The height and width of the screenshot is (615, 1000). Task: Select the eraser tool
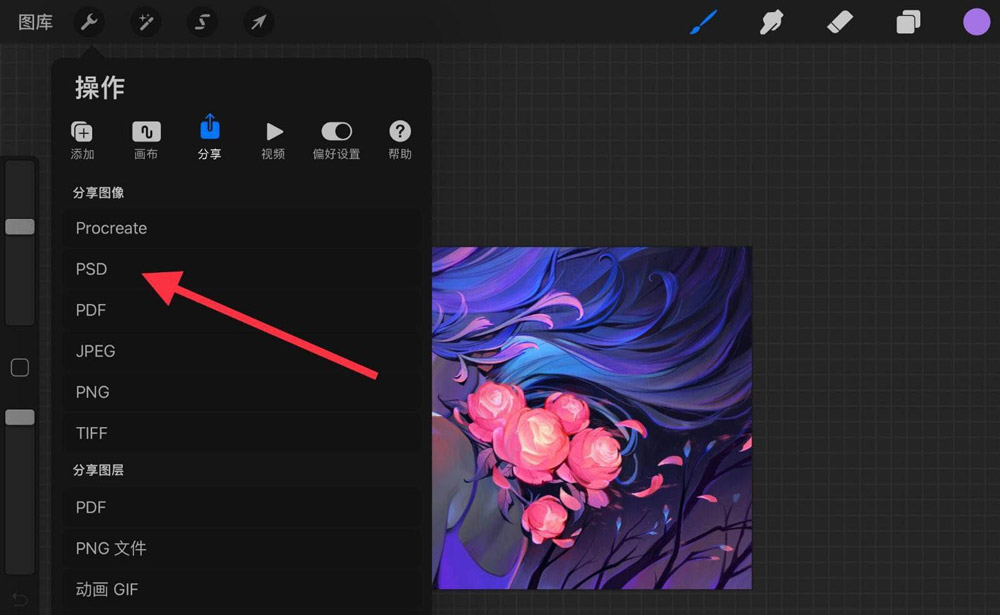[840, 21]
